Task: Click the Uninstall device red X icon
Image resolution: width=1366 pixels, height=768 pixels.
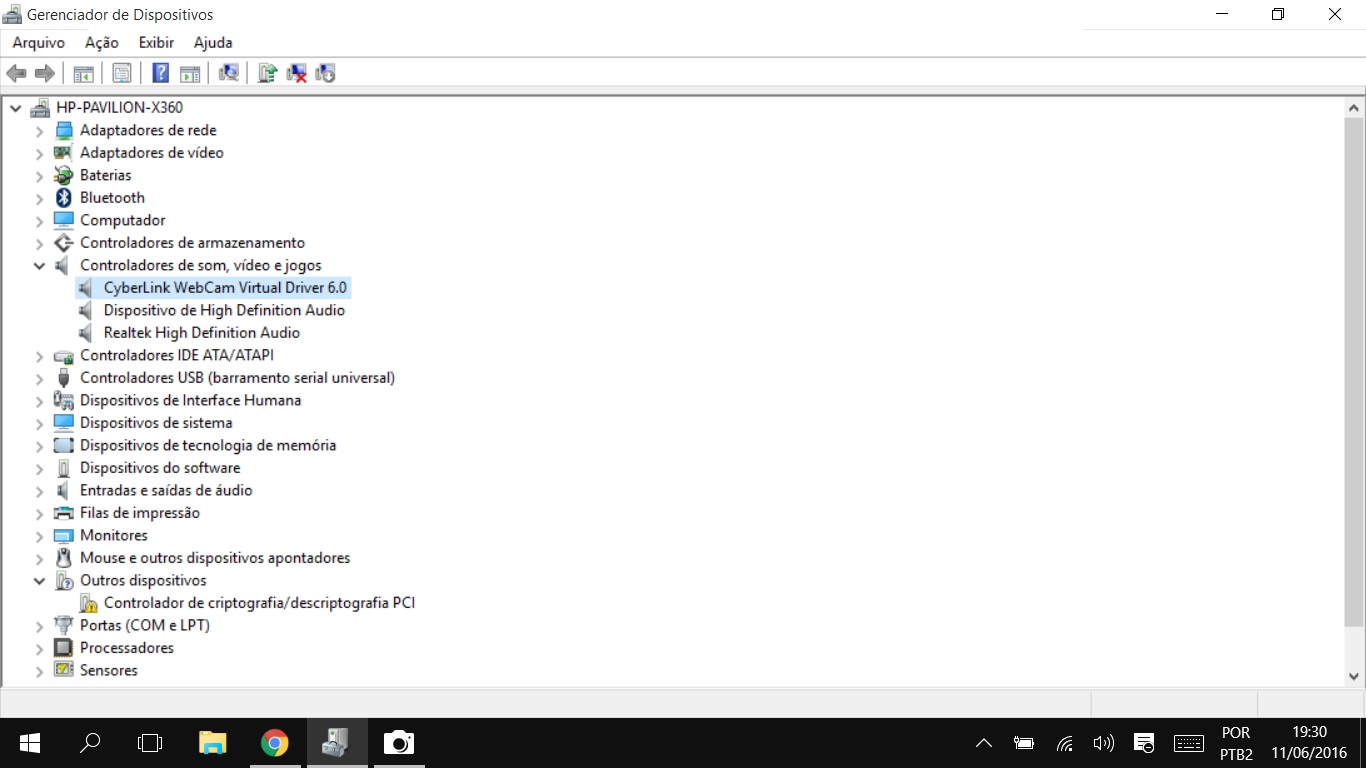Action: coord(296,73)
